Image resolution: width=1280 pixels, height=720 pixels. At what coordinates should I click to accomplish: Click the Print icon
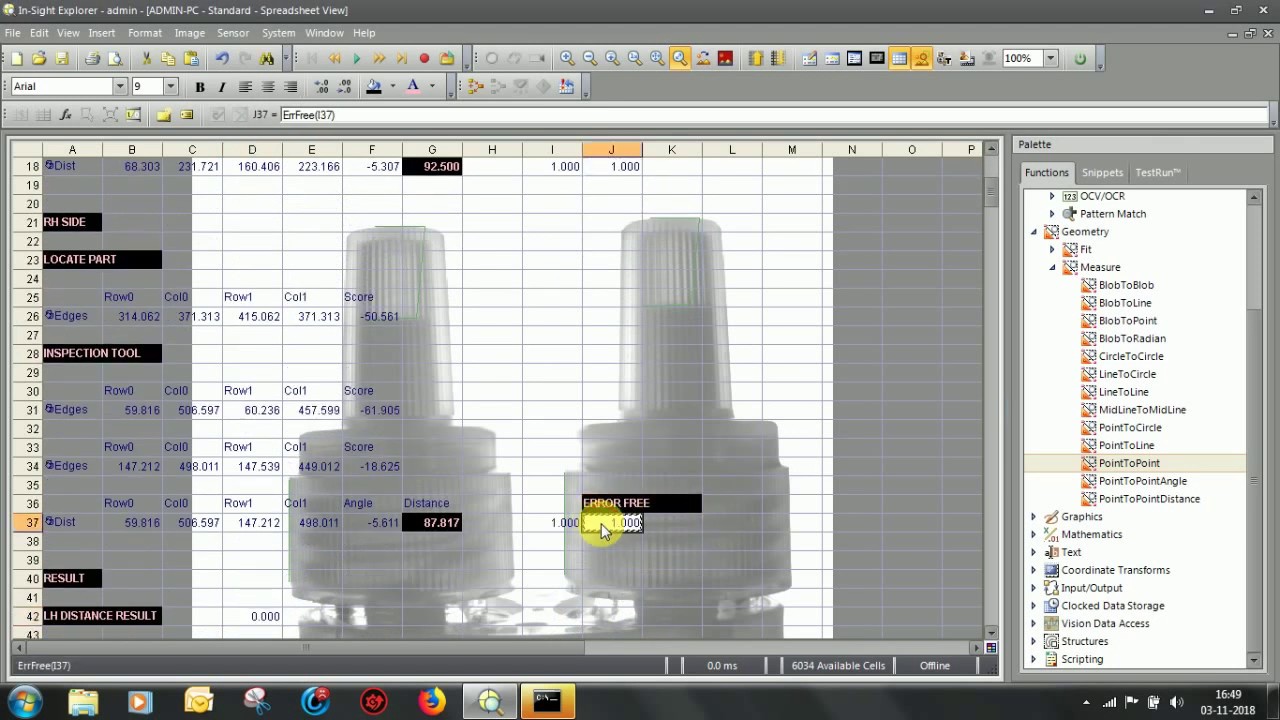(x=92, y=59)
